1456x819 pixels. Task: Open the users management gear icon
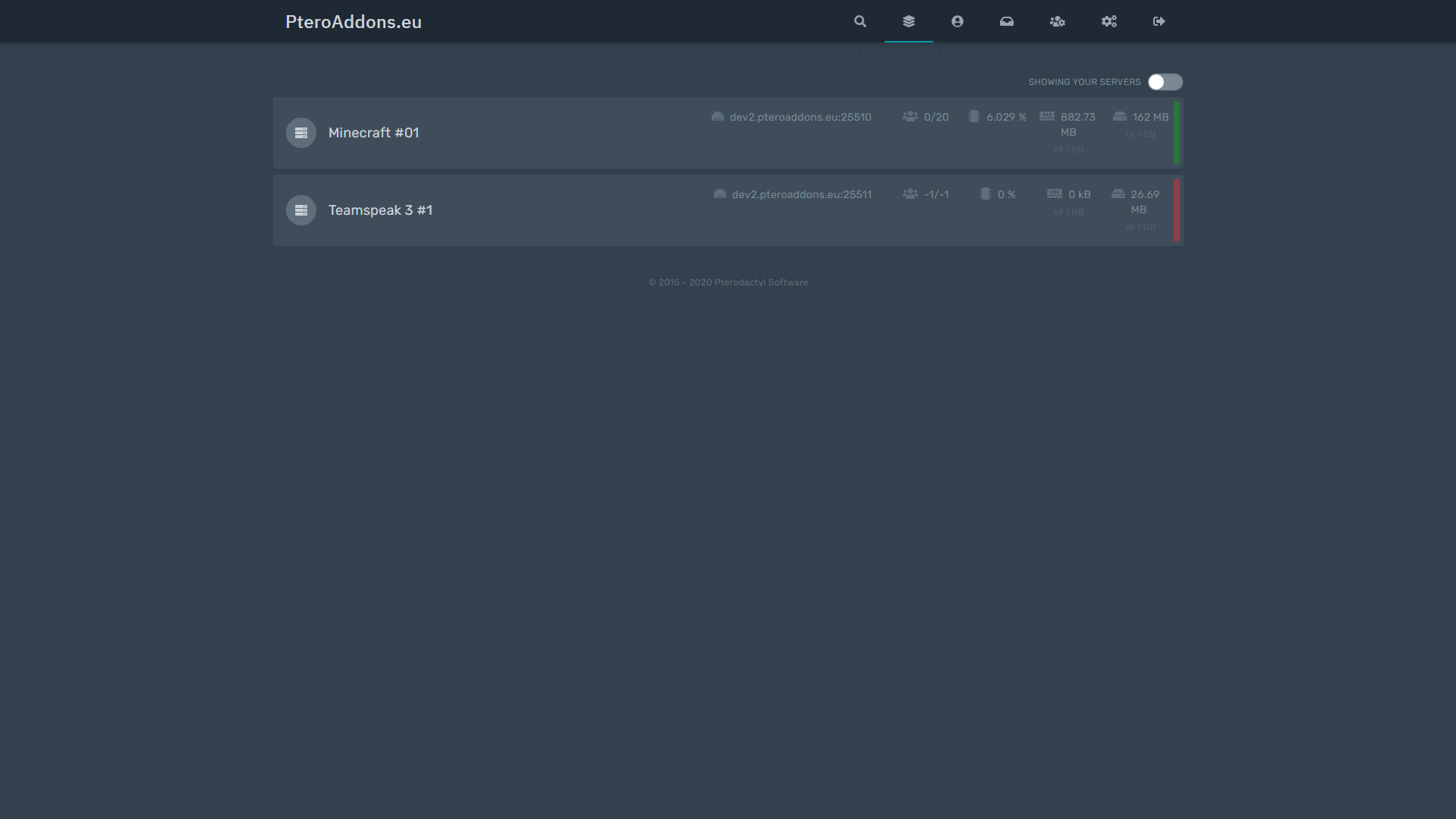[1057, 21]
